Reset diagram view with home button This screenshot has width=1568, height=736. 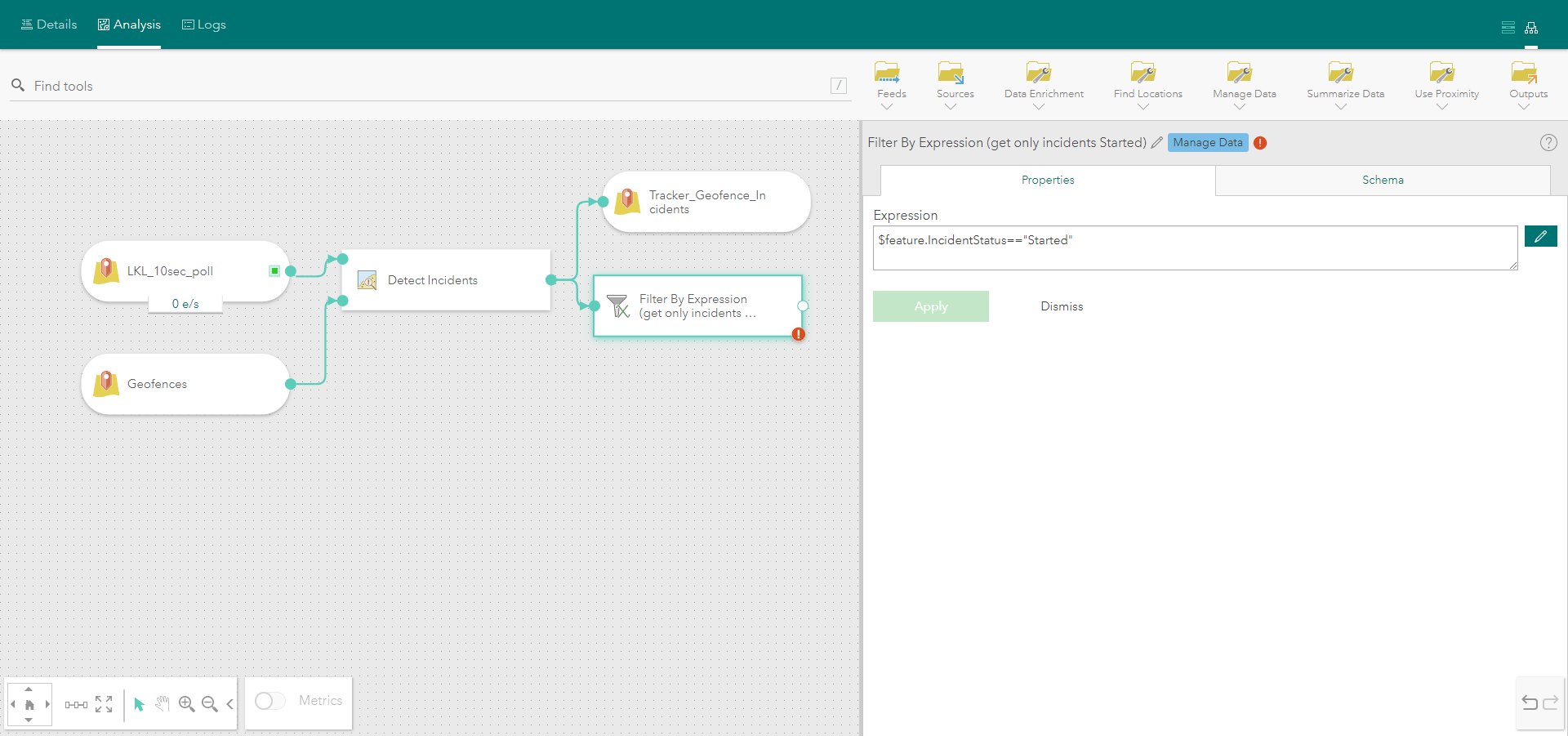[29, 704]
